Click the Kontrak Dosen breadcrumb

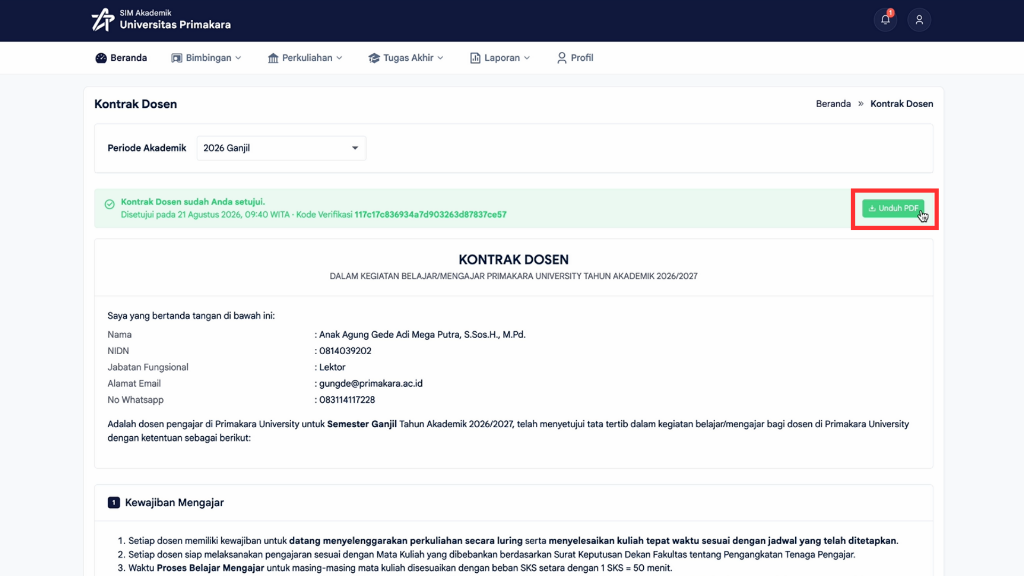click(x=901, y=104)
